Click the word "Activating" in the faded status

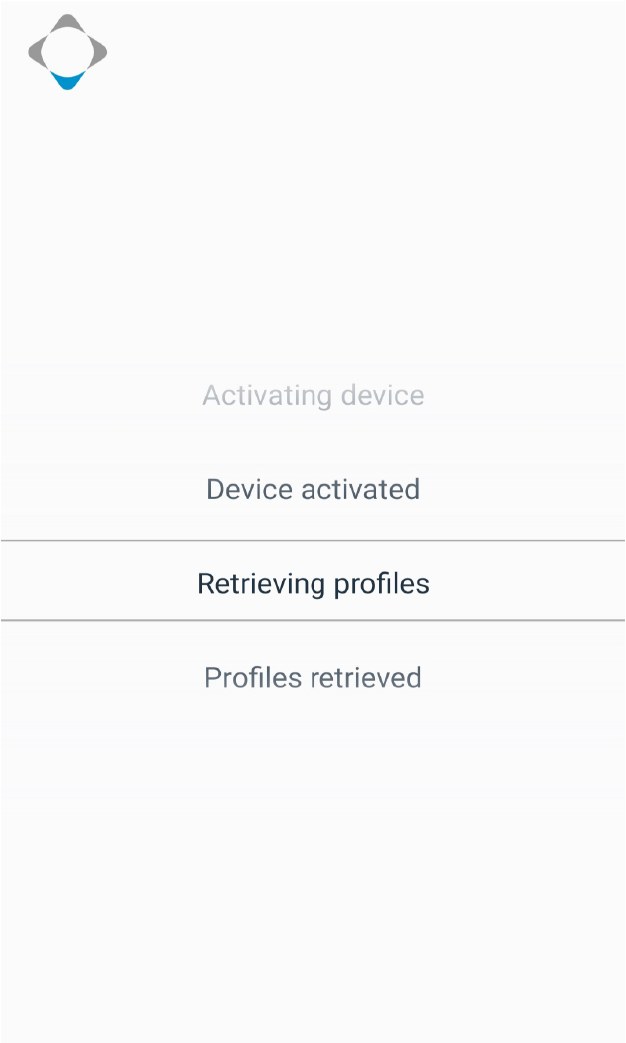[x=267, y=396]
